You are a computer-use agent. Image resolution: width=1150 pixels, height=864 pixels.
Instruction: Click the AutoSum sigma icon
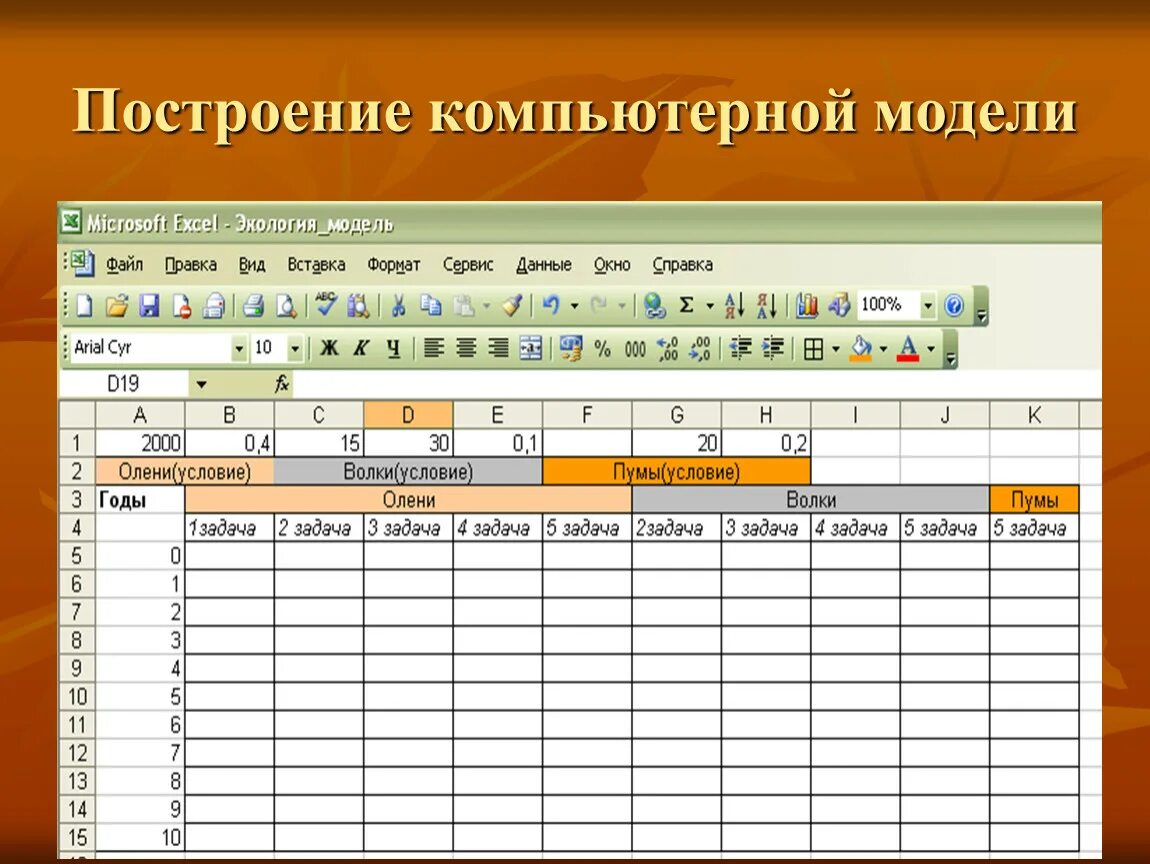(x=686, y=305)
